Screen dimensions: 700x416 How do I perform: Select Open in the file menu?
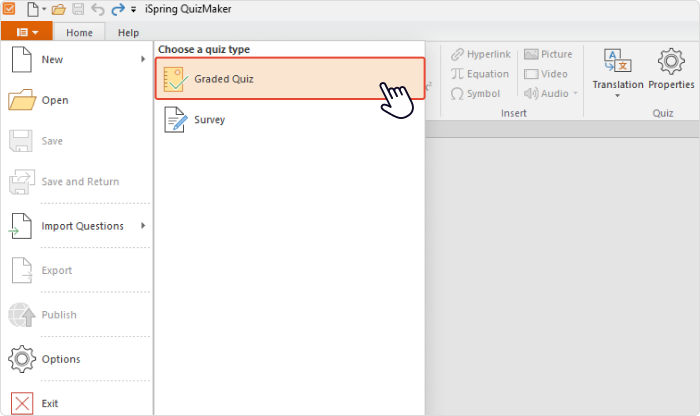(77, 100)
